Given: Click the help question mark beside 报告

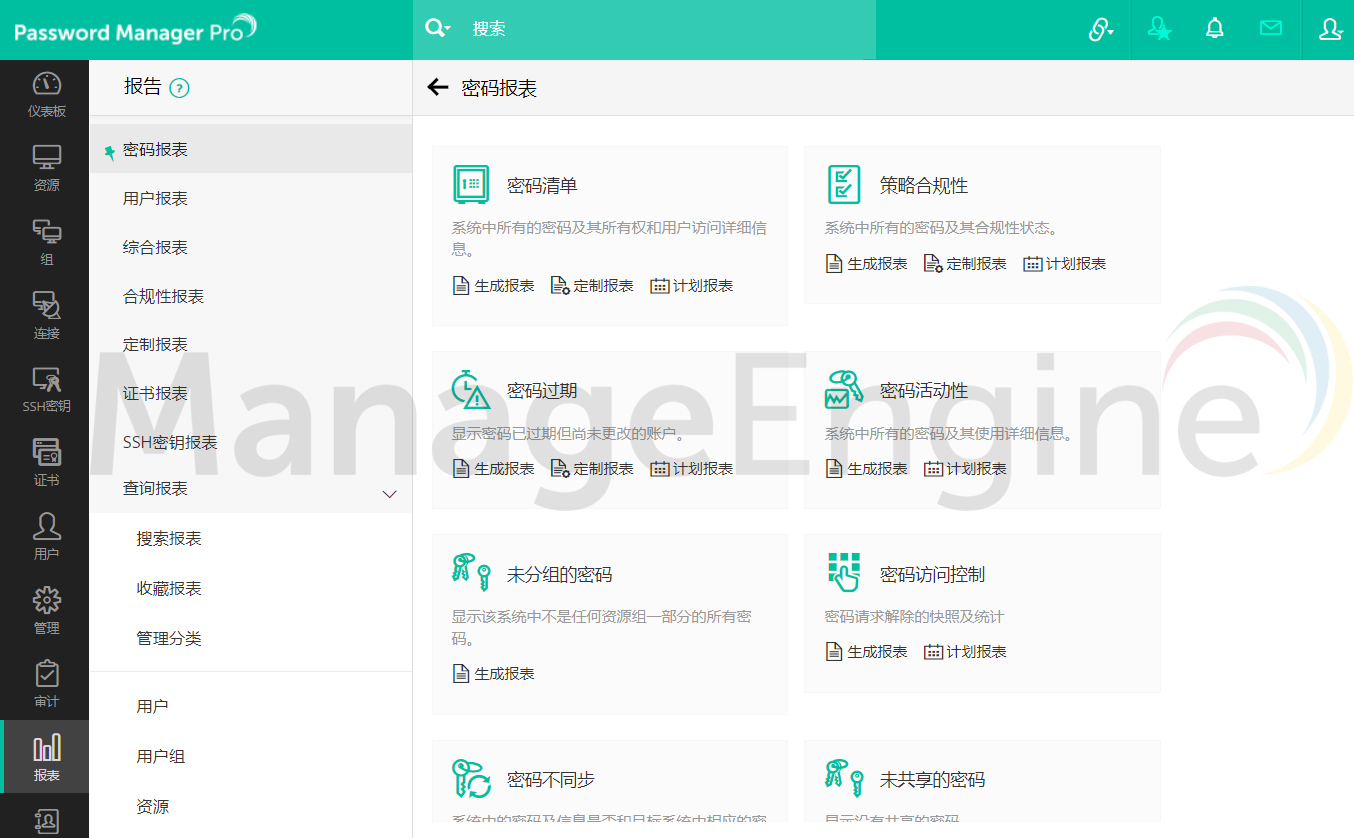Looking at the screenshot, I should pos(179,88).
